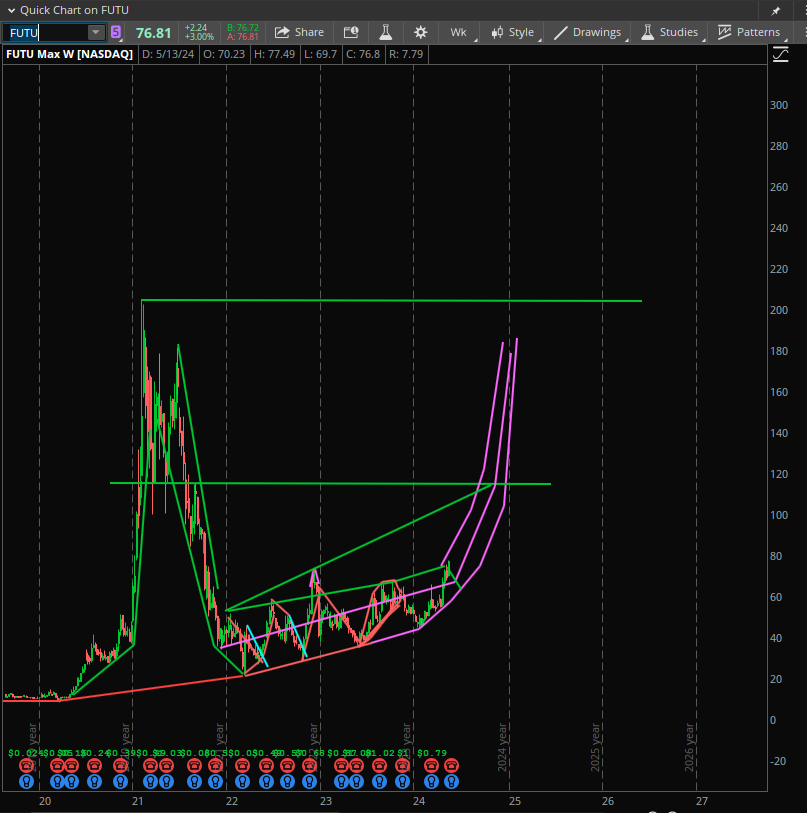Click chart title FUTU Max W [NASDAQ]
The width and height of the screenshot is (807, 813).
[69, 54]
